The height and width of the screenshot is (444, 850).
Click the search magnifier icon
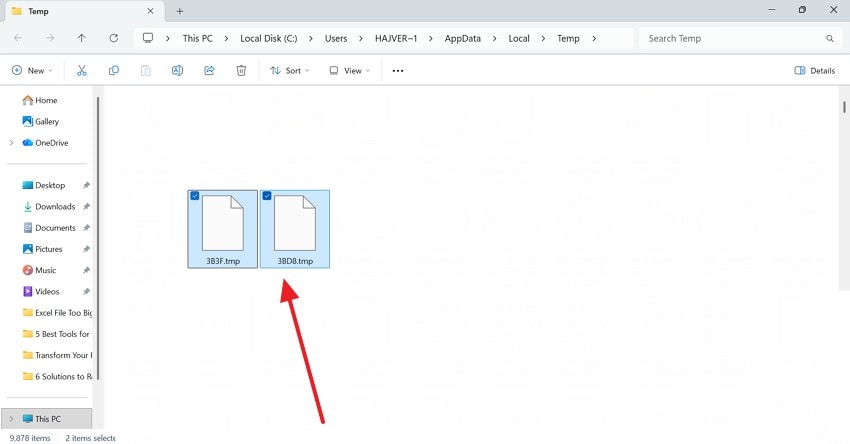(829, 38)
